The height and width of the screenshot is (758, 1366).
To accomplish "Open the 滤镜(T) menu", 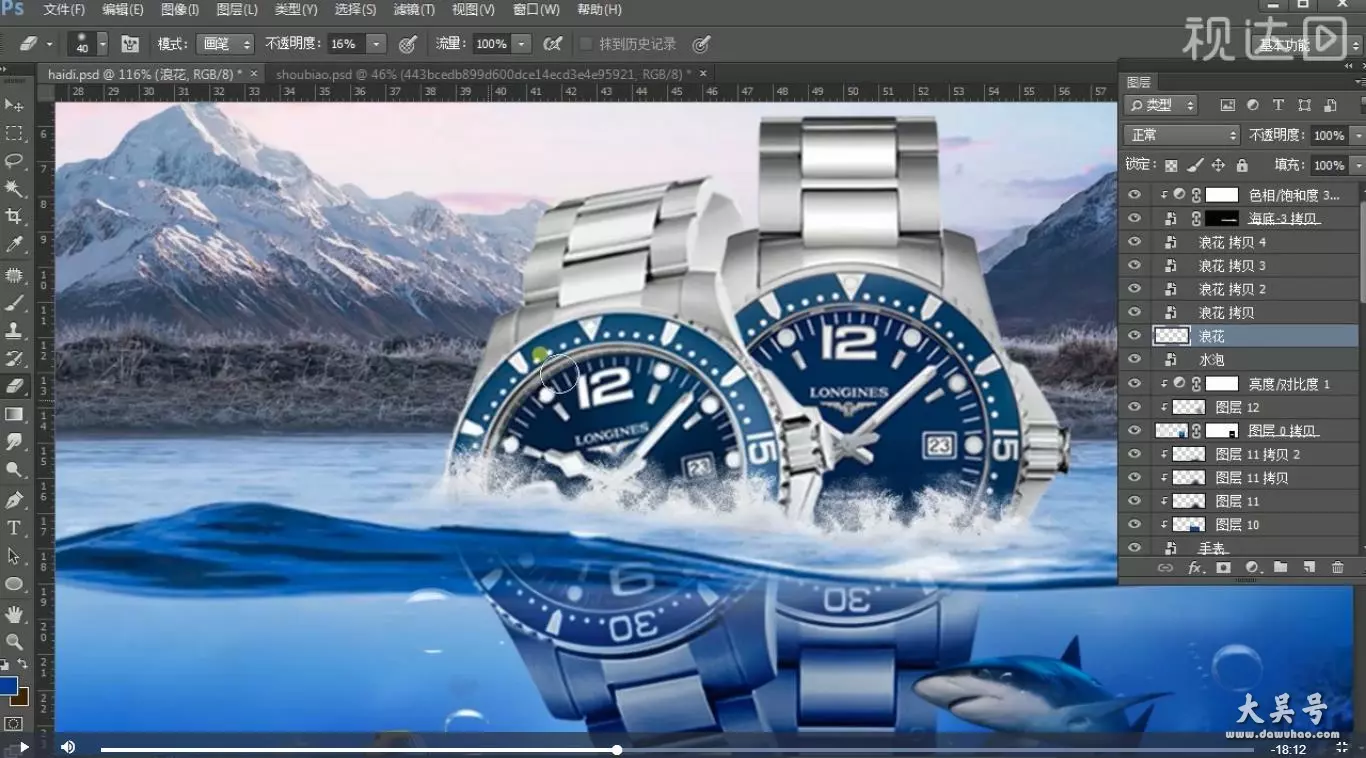I will 414,10.
